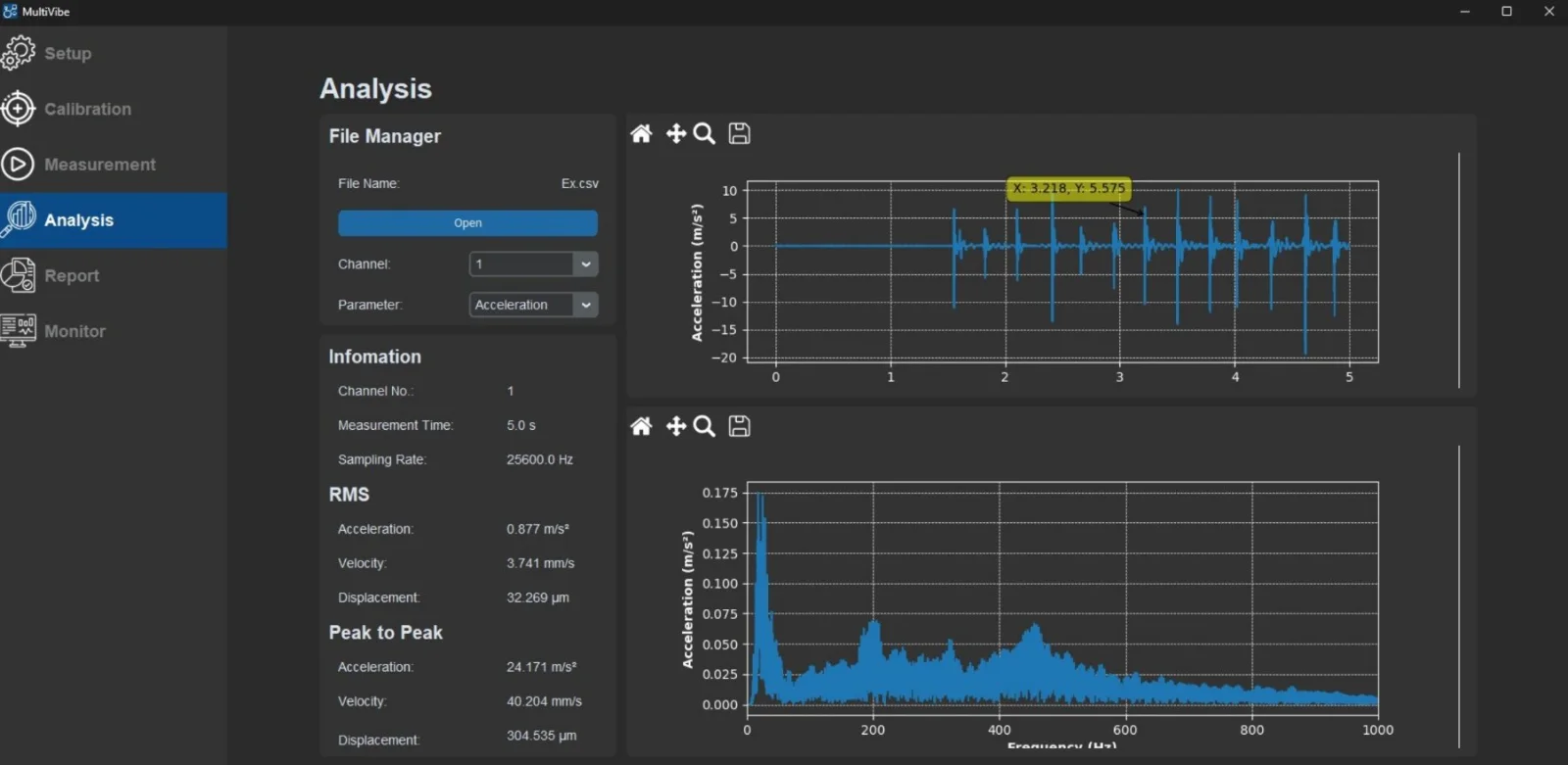The height and width of the screenshot is (765, 1568).
Task: Click peak-to-peak displacement 304.535 µm
Action: [x=541, y=736]
